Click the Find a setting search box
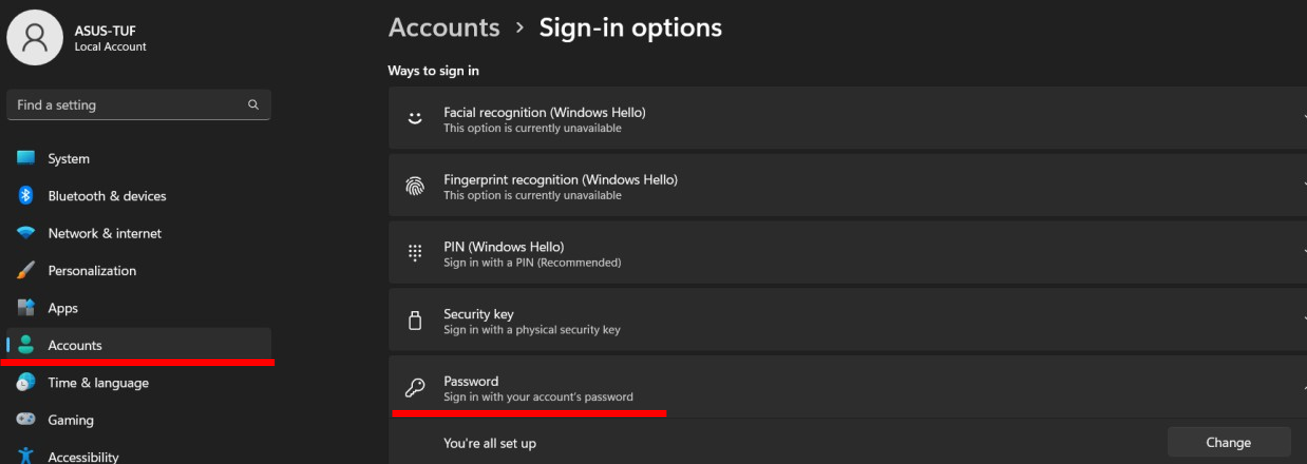This screenshot has height=464, width=1307. [x=125, y=105]
